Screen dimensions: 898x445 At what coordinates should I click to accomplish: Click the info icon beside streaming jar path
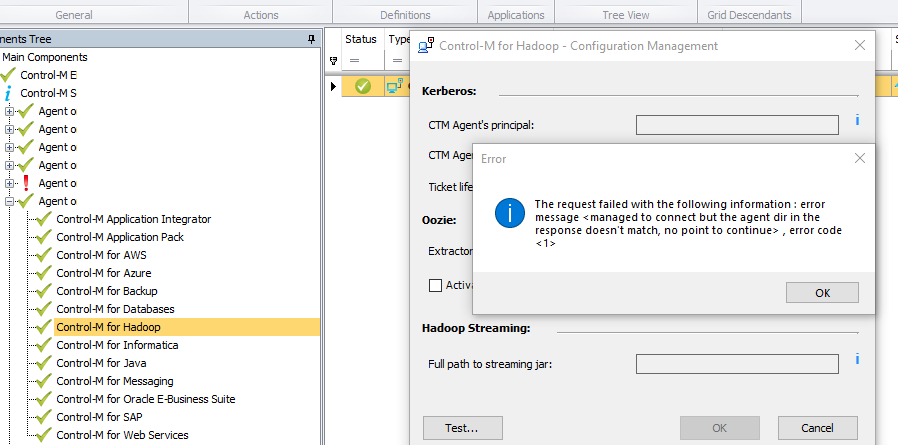857,359
